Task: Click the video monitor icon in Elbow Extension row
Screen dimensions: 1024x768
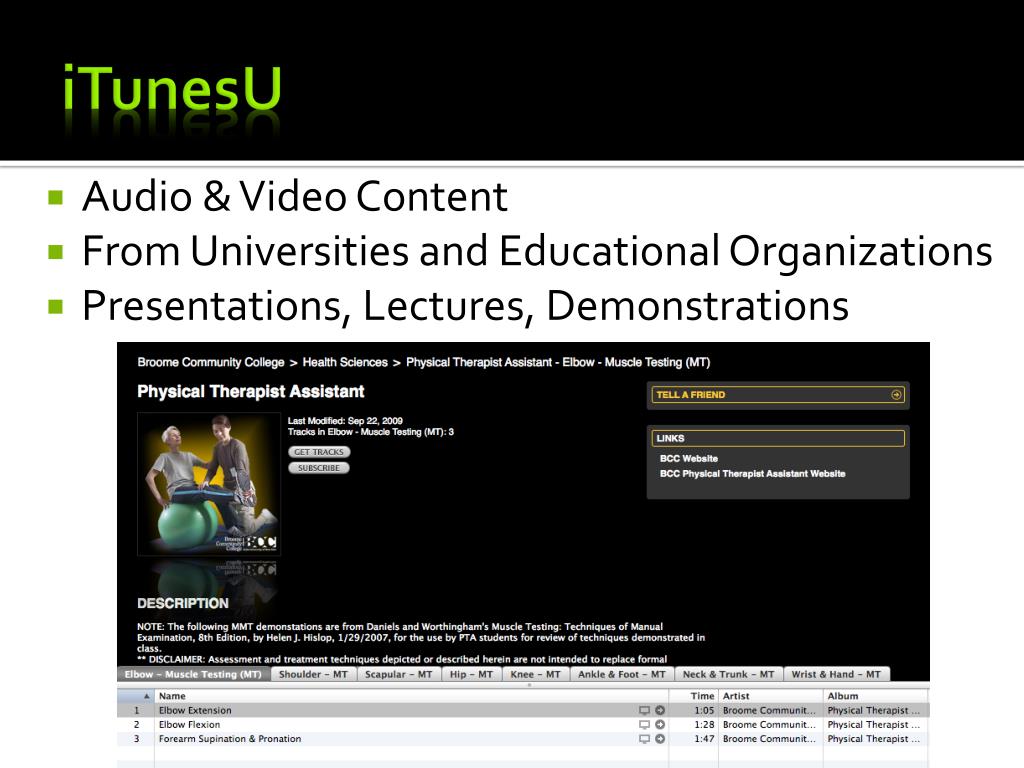Action: (644, 710)
